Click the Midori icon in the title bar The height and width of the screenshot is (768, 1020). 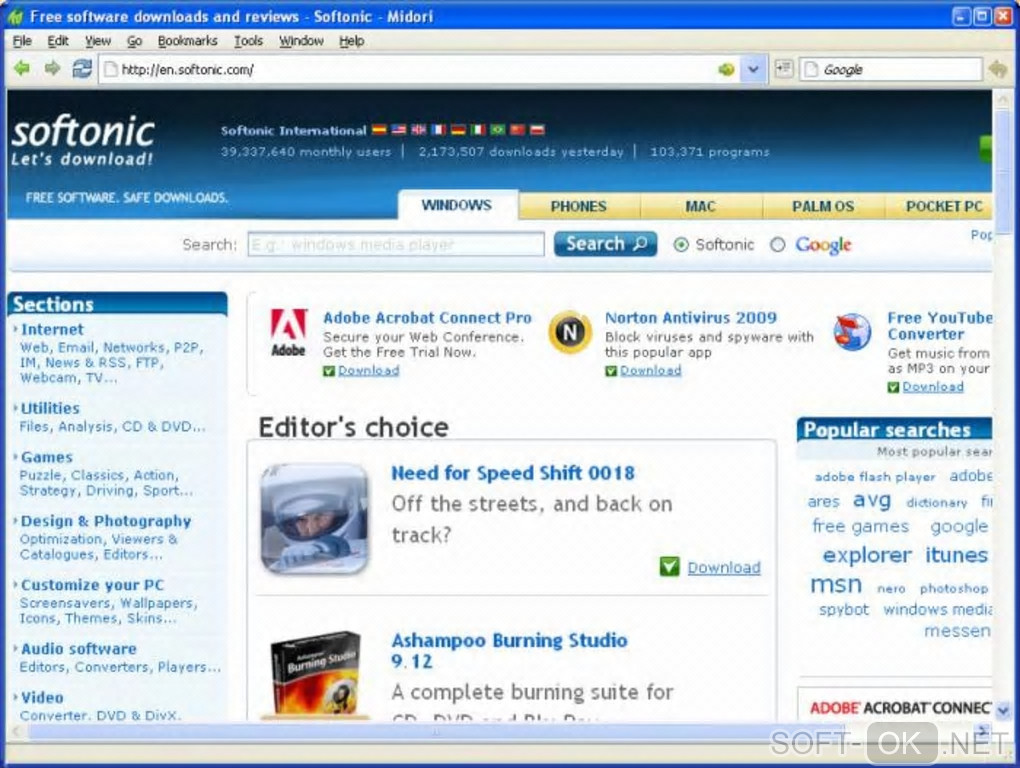pyautogui.click(x=16, y=16)
